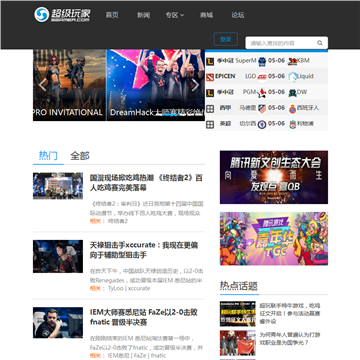This screenshot has height=360, width=360.
Task: Click SuperM team logo
Action: pos(262,61)
